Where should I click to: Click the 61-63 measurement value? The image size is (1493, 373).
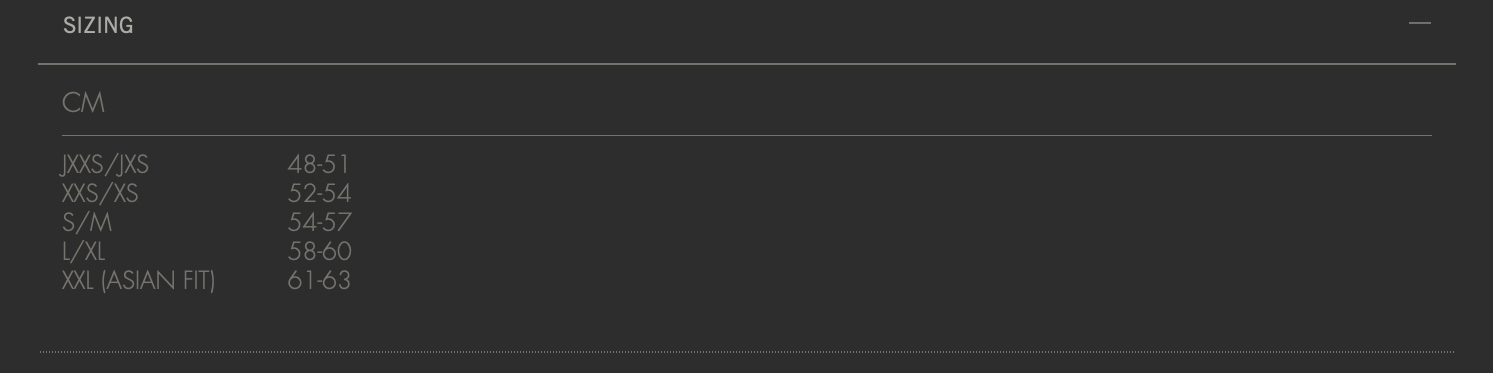click(319, 280)
